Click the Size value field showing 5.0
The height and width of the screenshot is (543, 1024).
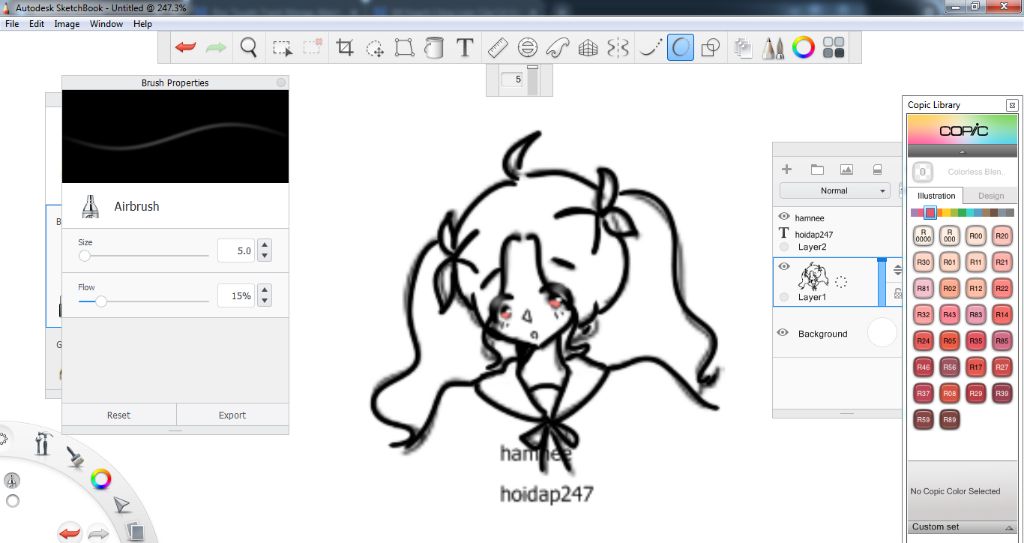(236, 250)
